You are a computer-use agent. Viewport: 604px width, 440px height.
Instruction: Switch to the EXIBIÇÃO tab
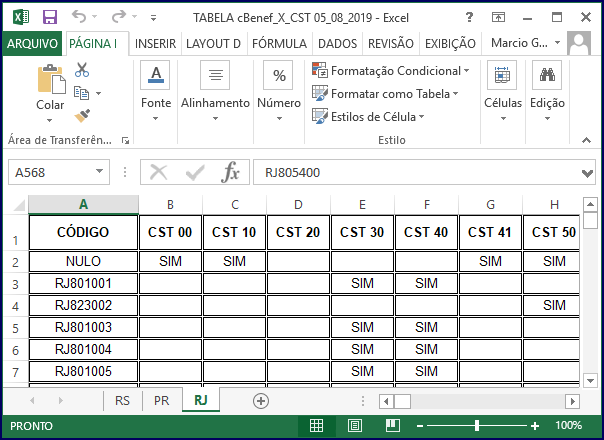[450, 44]
